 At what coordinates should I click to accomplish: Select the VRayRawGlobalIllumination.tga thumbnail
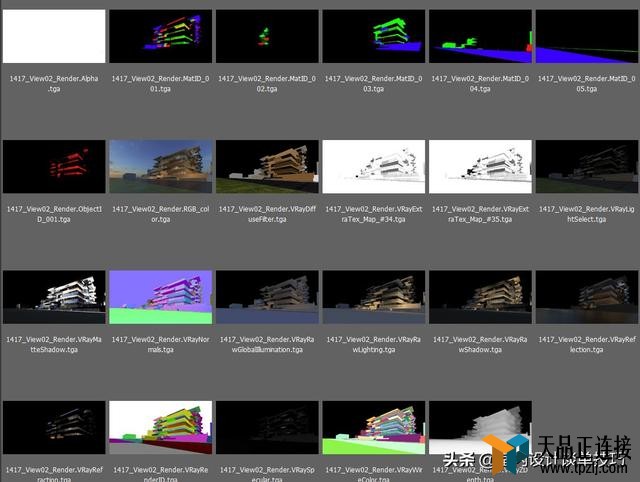267,297
